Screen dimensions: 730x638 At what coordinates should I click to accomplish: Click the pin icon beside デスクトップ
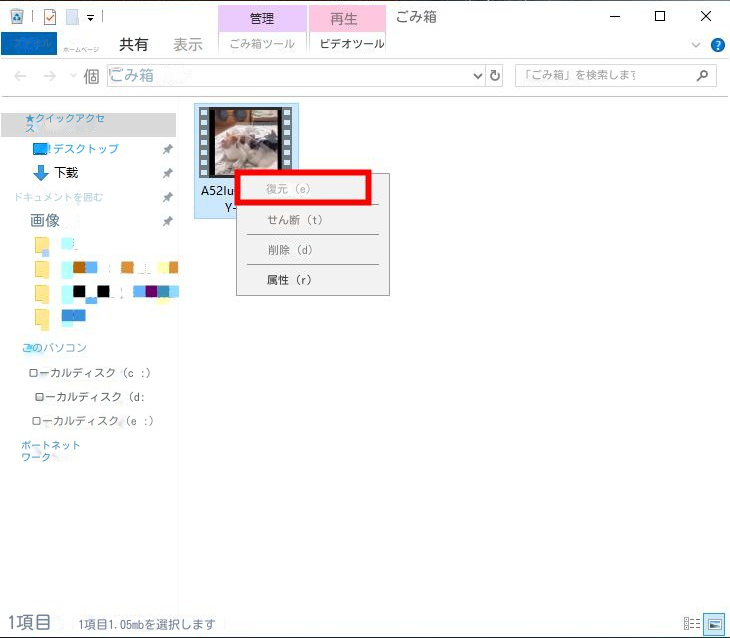tap(168, 149)
